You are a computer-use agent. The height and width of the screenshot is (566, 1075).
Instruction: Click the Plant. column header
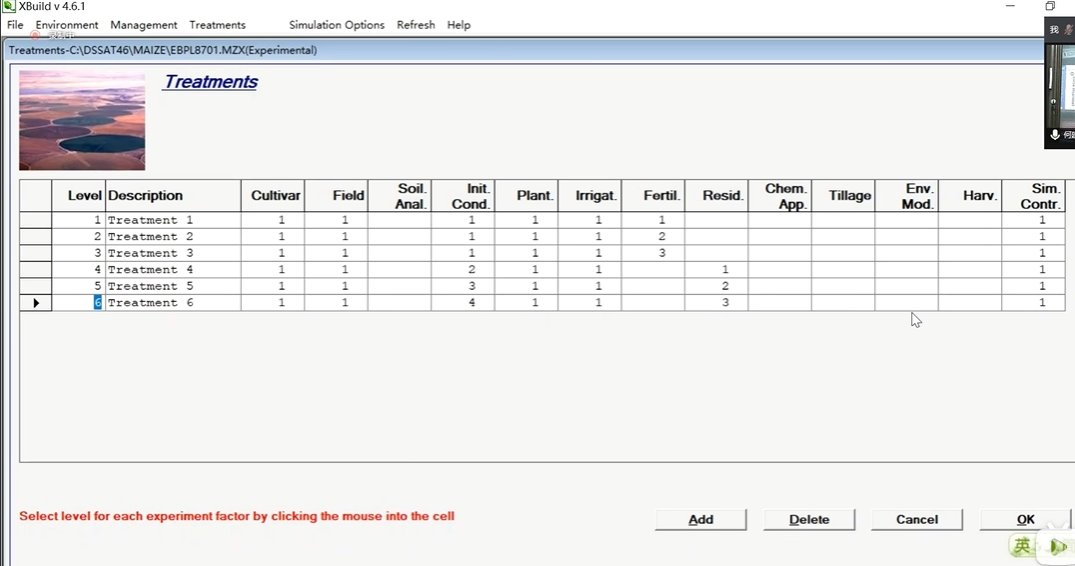pos(527,195)
